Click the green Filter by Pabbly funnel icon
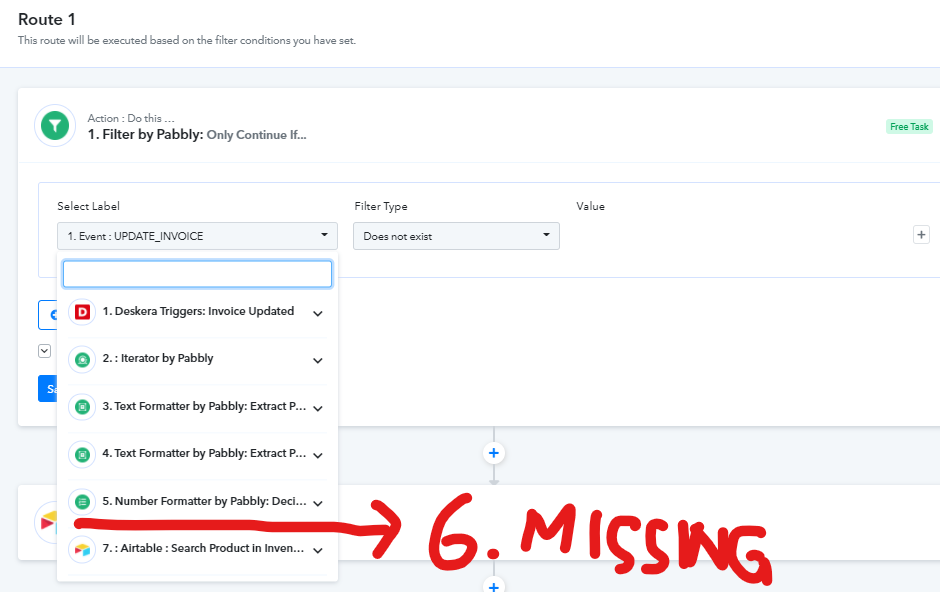The height and width of the screenshot is (592, 940). (x=55, y=126)
